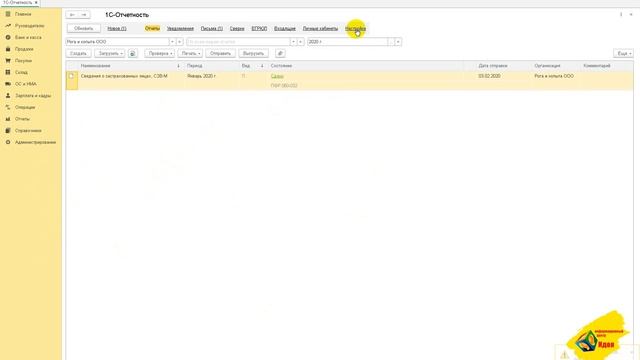
Task: Click Рога и копыта ООО table cell
Action: coord(554,76)
